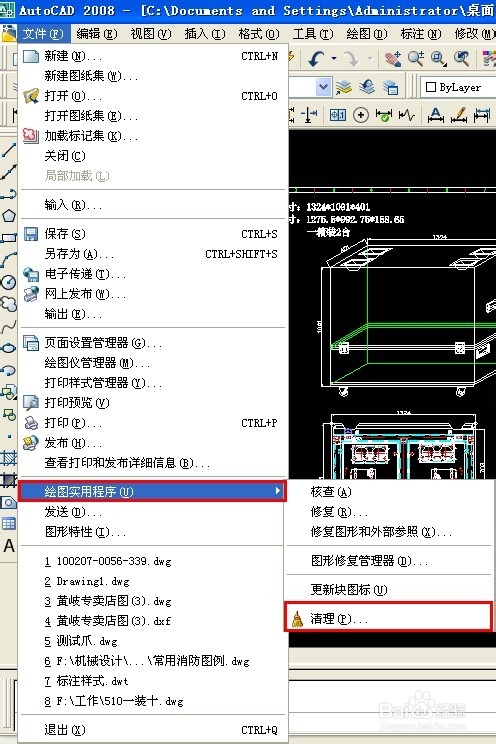This screenshot has width=496, height=744.
Task: Open 页面设置管理器(G)... menu entry
Action: (x=153, y=343)
